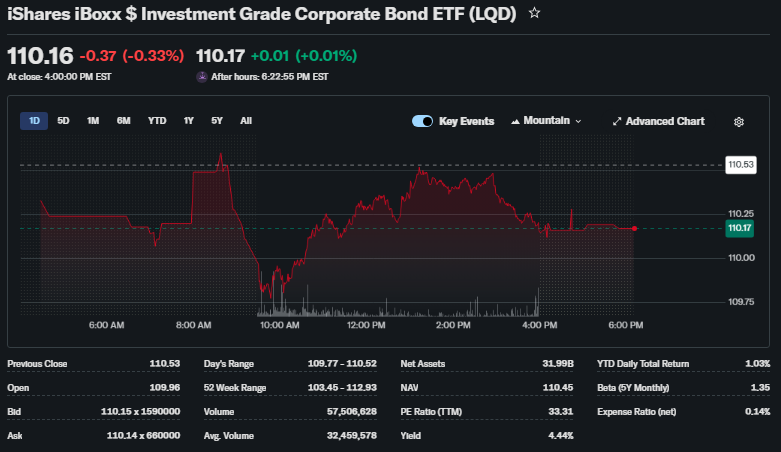Click the red endpoint dot on chart line
This screenshot has width=781, height=452.
(x=634, y=229)
